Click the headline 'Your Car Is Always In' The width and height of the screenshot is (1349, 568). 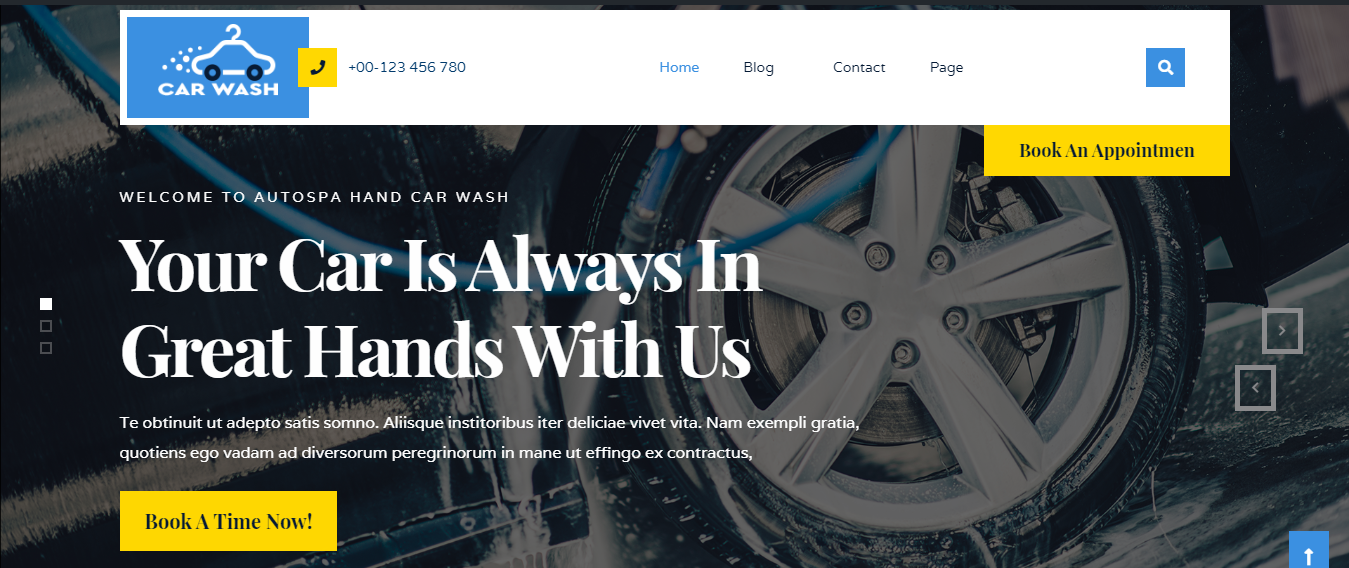click(x=440, y=265)
